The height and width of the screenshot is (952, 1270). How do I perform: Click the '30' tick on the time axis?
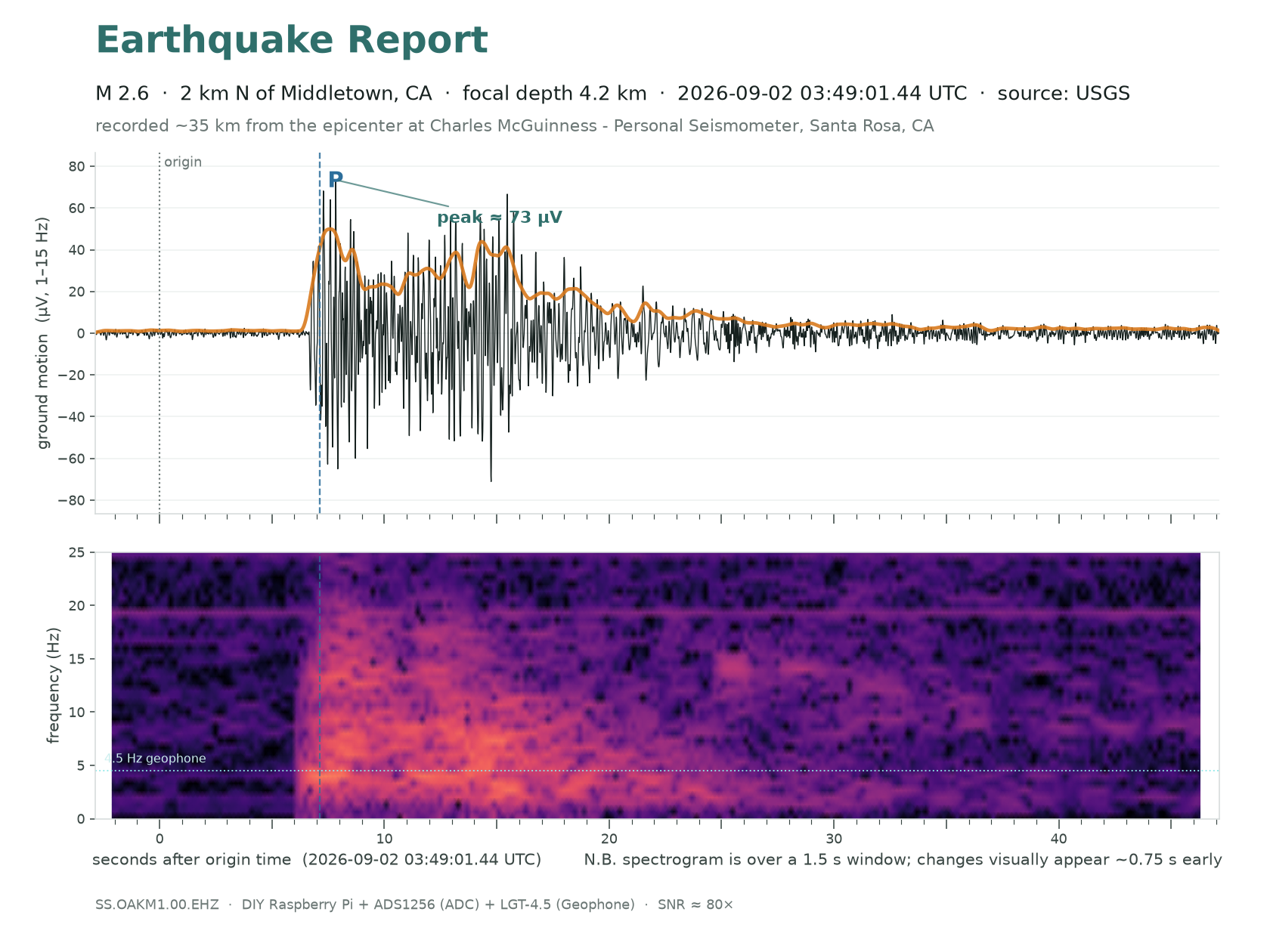(x=834, y=839)
